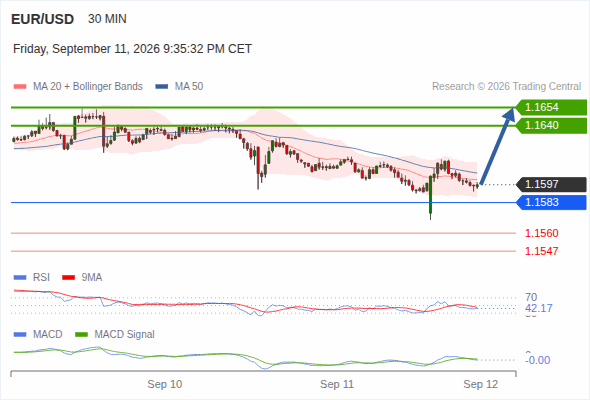Click the 30 MIN timeframe label
590x400 pixels.
(x=107, y=19)
